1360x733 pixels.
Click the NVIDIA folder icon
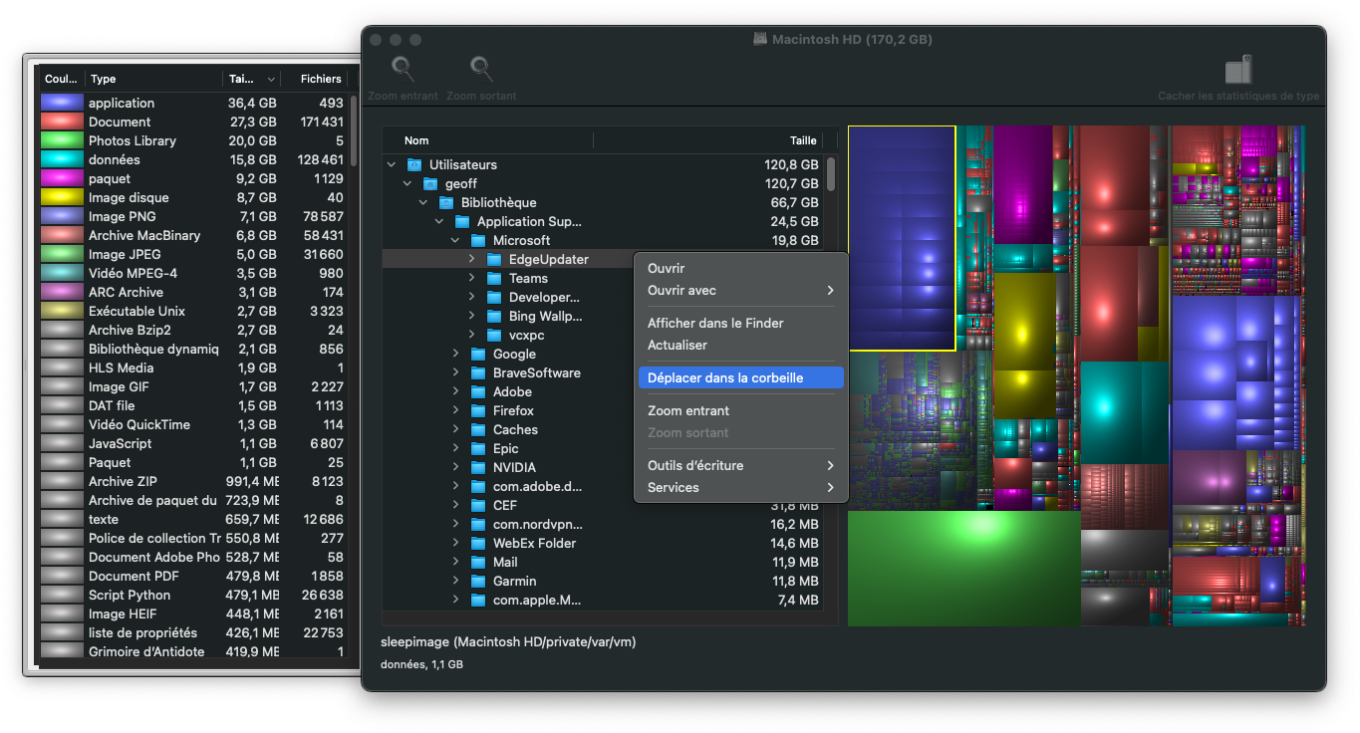coord(478,468)
